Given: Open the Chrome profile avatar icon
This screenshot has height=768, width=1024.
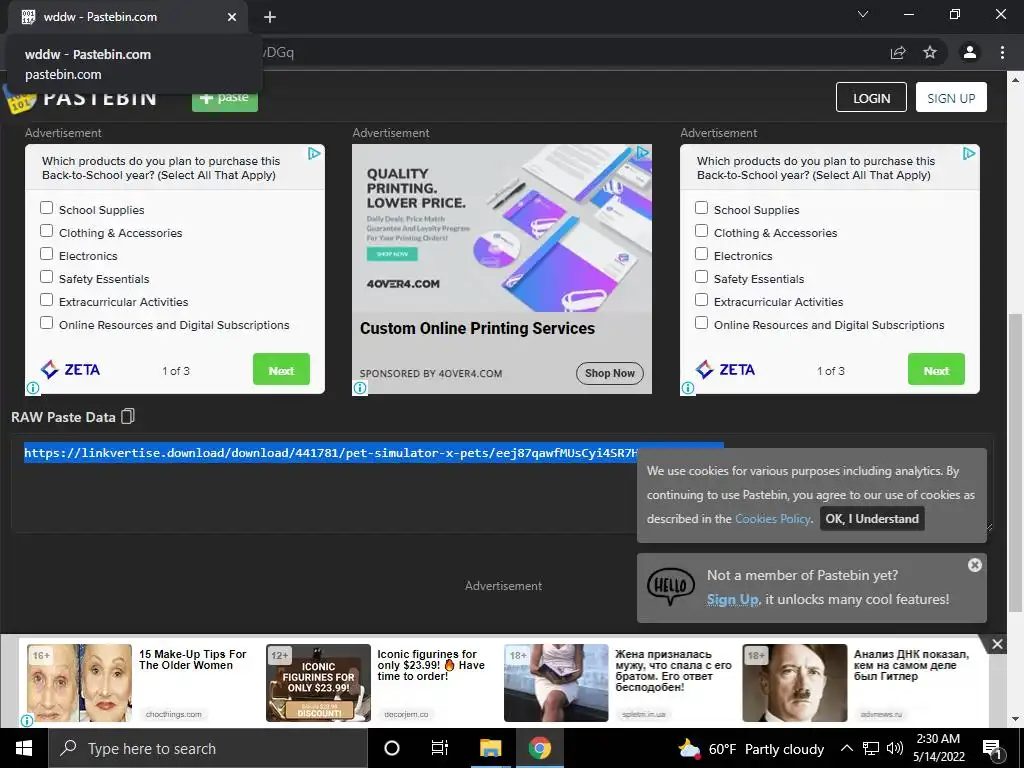Looking at the screenshot, I should tap(970, 52).
